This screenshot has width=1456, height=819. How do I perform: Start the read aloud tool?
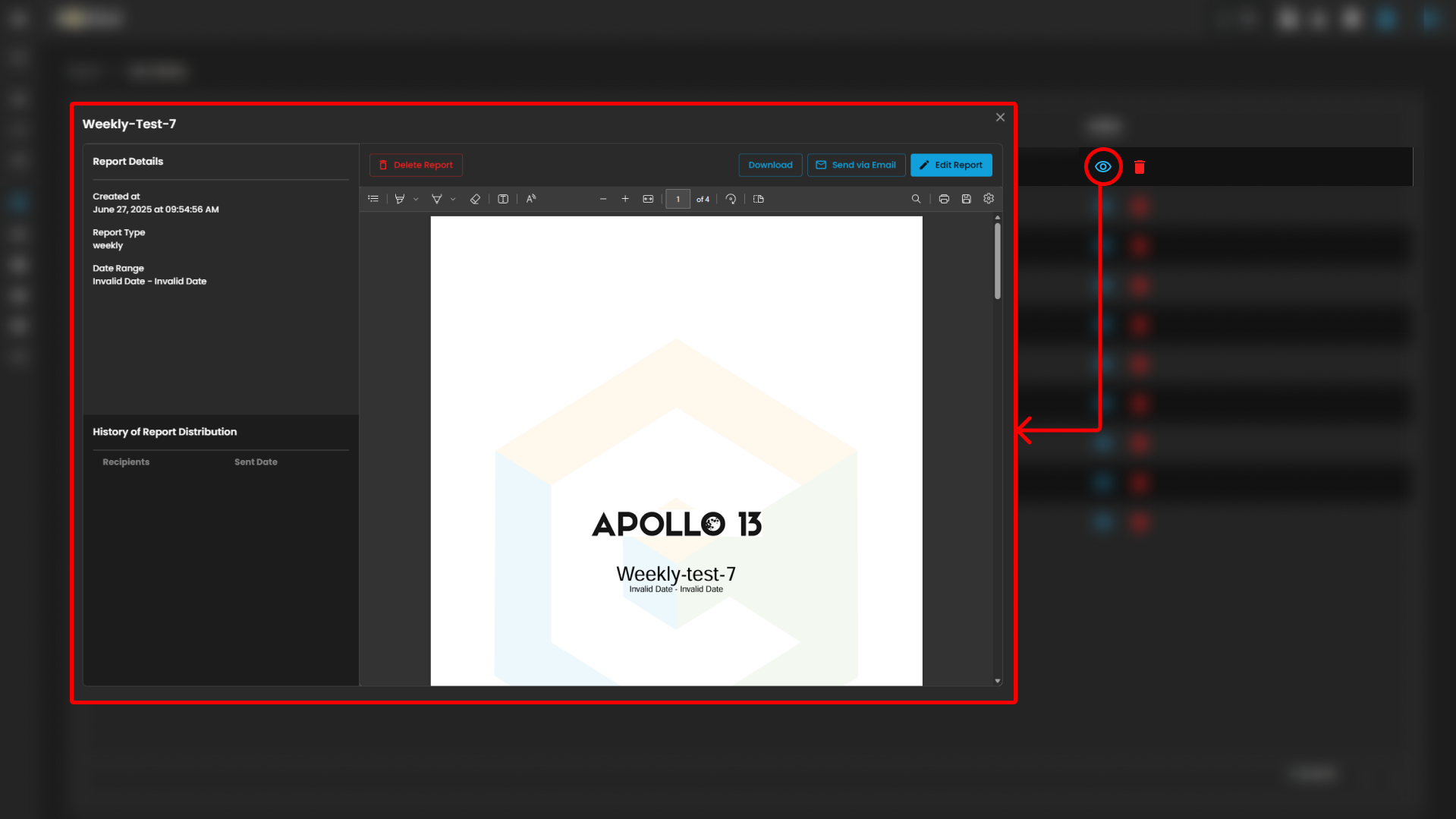pos(531,199)
